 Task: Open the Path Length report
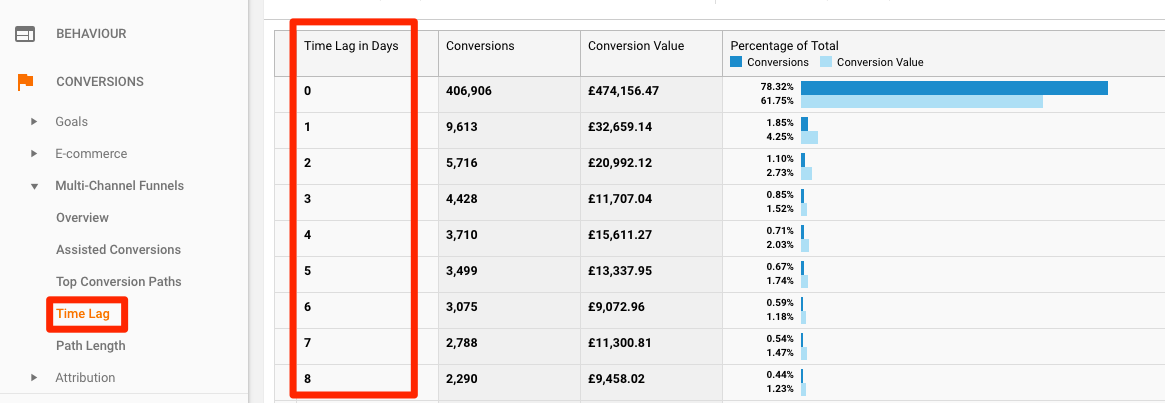point(90,346)
